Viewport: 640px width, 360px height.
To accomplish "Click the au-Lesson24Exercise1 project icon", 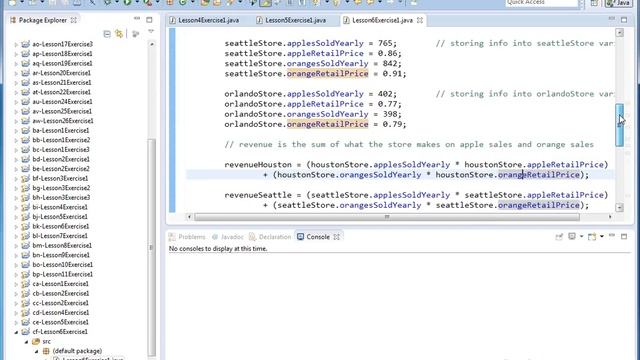I will click(26, 102).
